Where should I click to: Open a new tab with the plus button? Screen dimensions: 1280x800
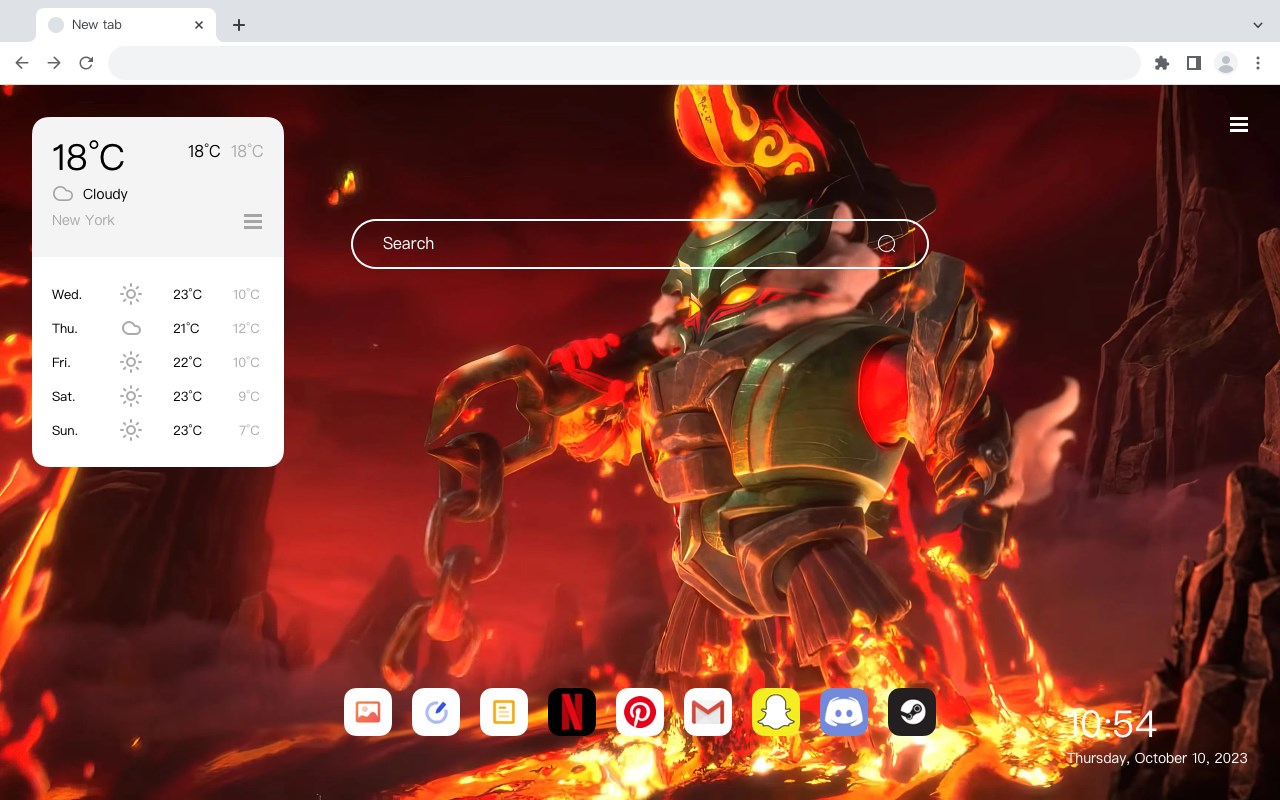238,25
